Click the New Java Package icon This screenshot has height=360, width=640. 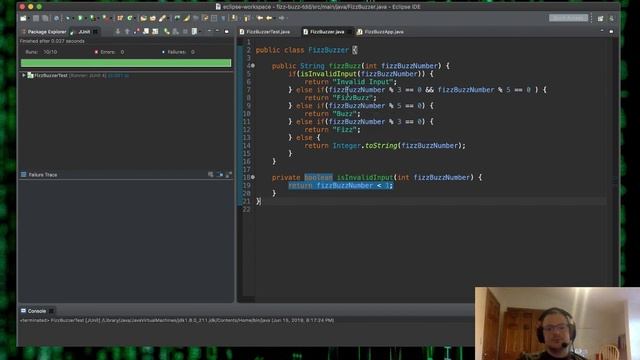(x=120, y=18)
